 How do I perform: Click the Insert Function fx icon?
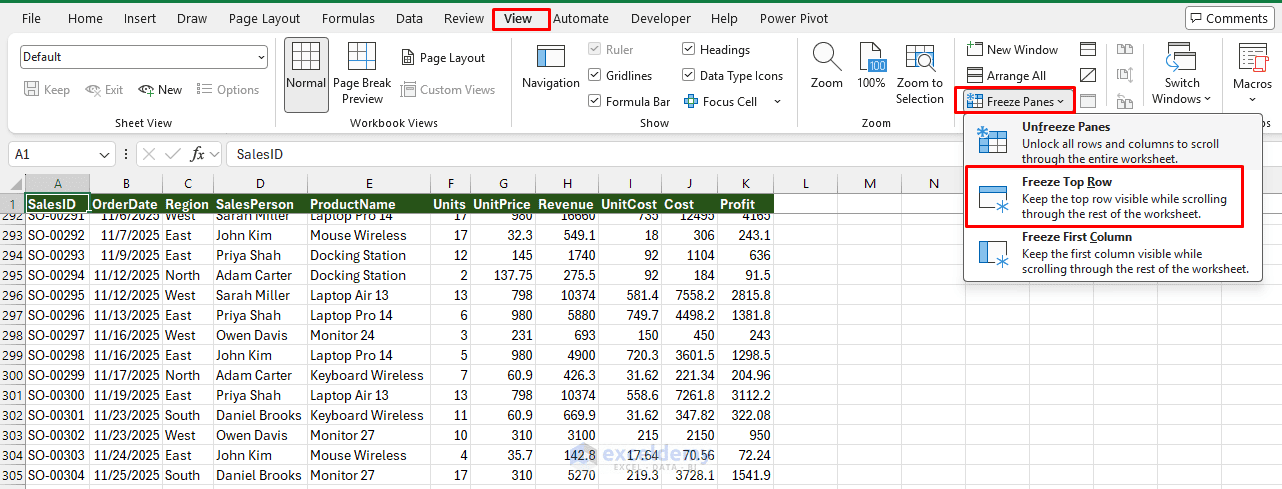198,154
